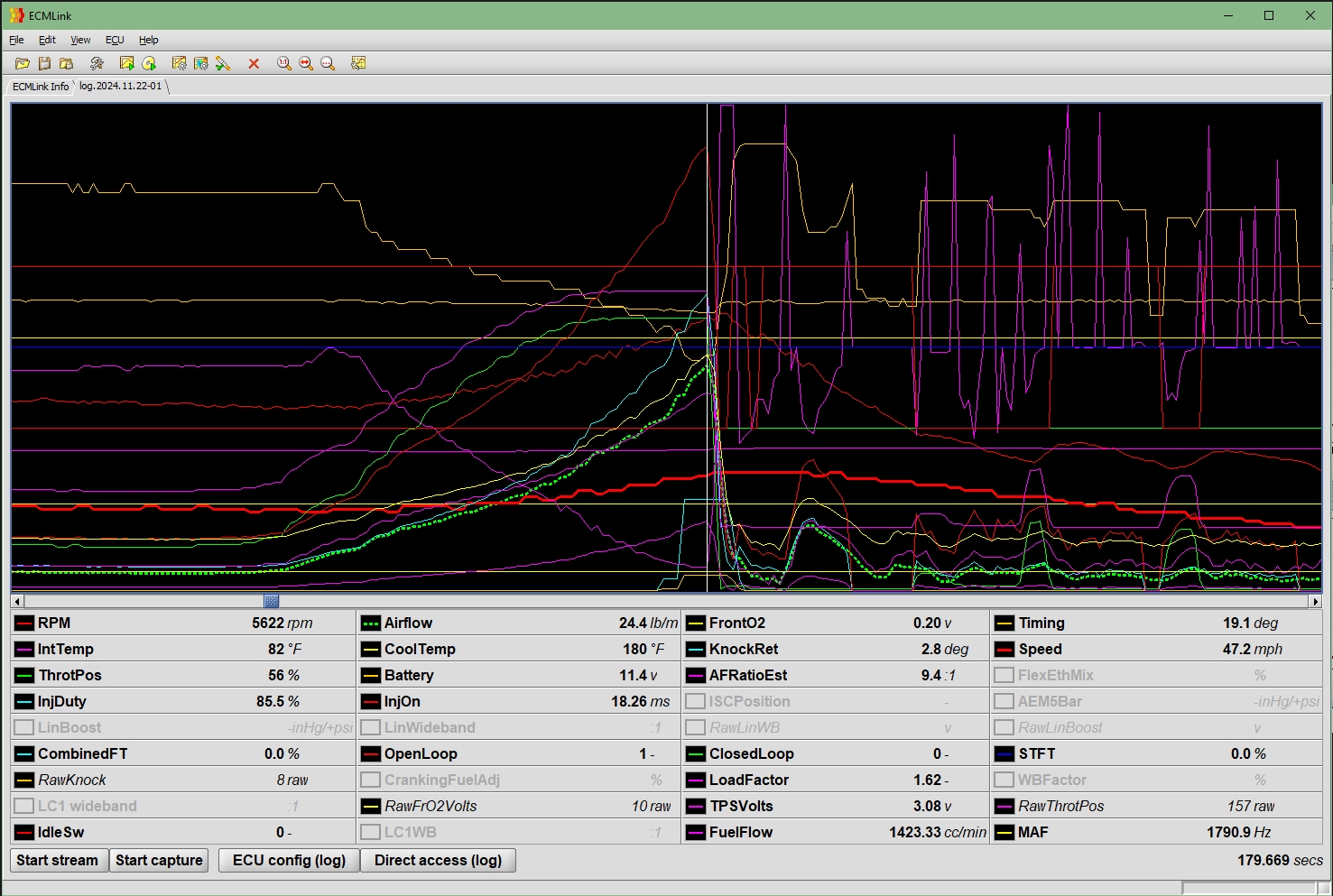Open the File menu

pyautogui.click(x=16, y=40)
